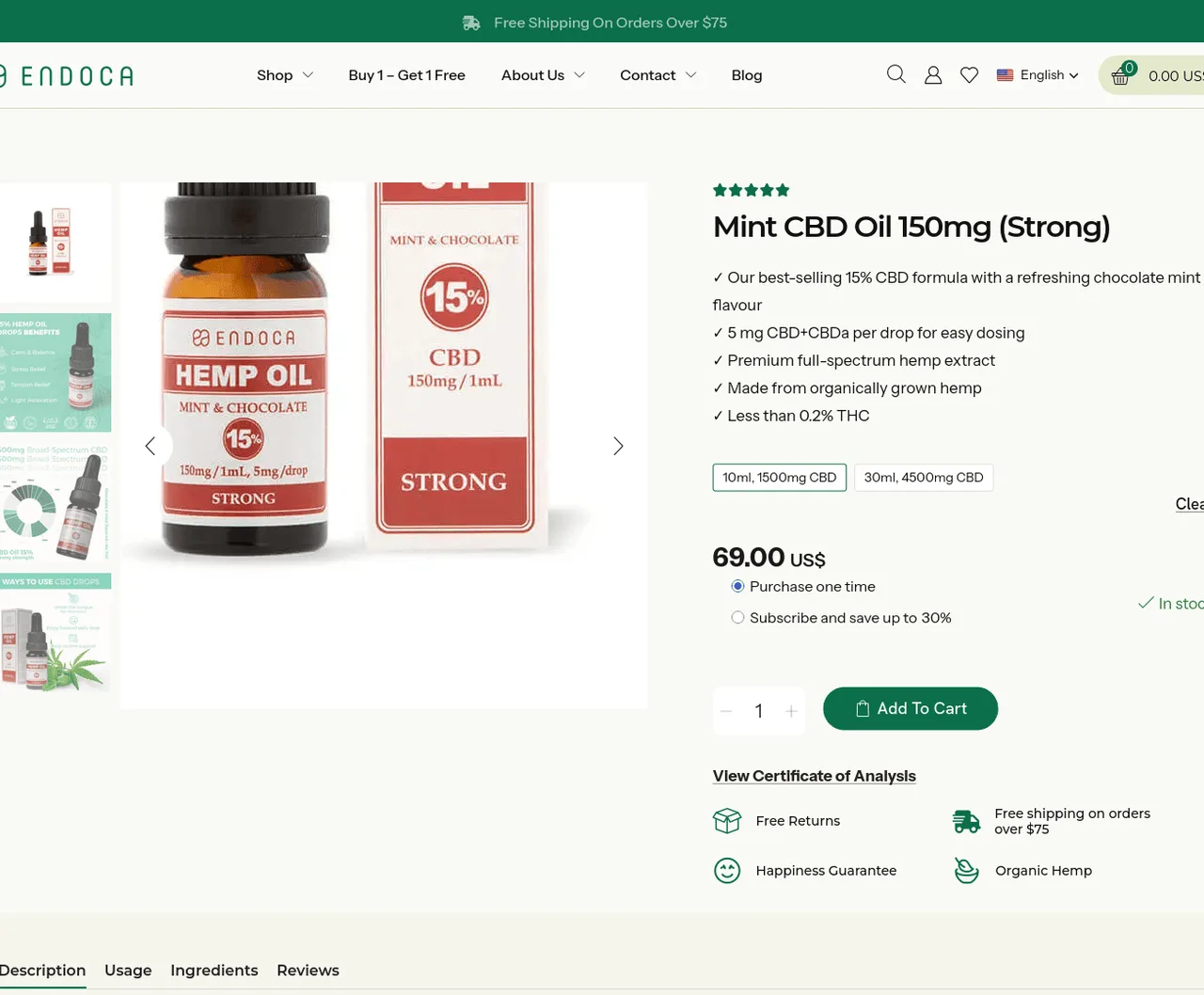The image size is (1204, 995).
Task: Open the English language dropdown
Action: pyautogui.click(x=1049, y=75)
